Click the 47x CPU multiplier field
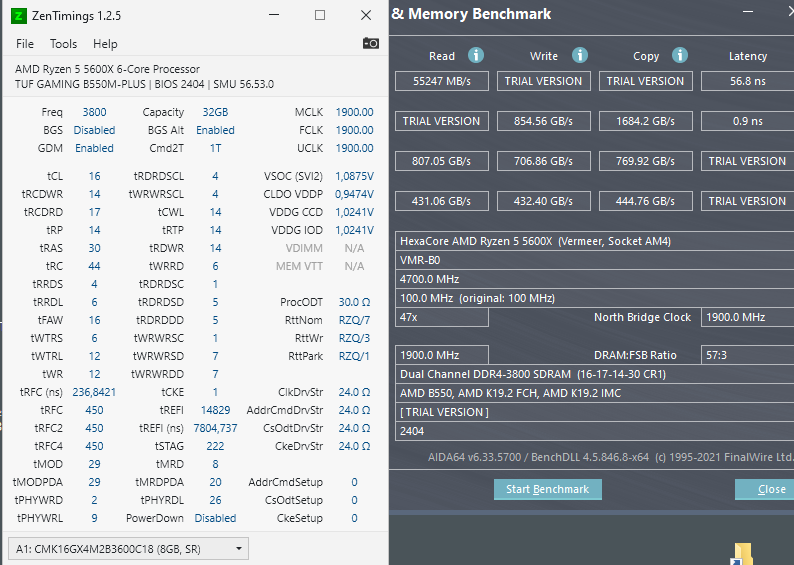Image resolution: width=794 pixels, height=565 pixels. [x=442, y=317]
